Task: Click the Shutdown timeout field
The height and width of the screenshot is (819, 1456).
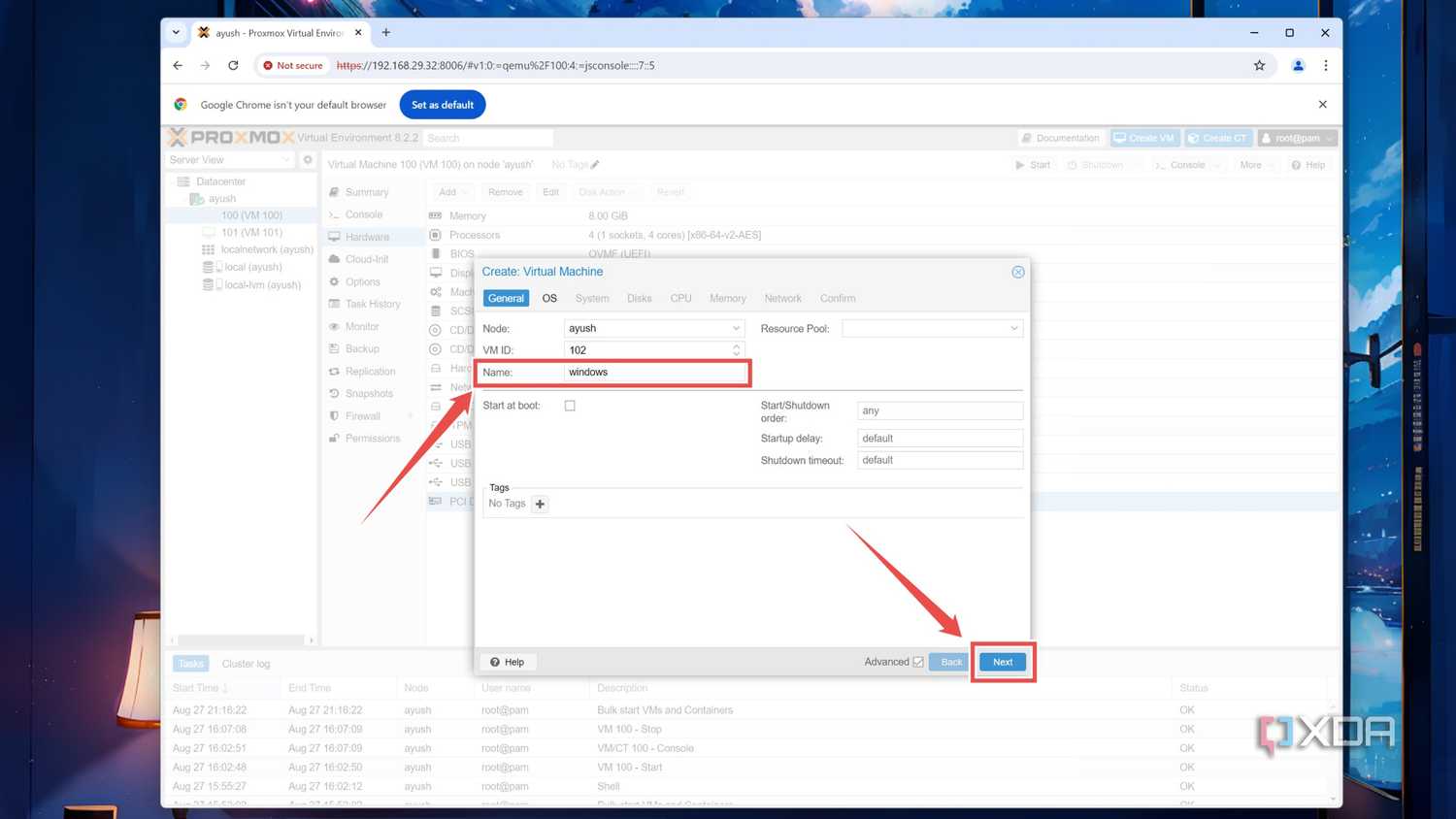Action: click(940, 460)
